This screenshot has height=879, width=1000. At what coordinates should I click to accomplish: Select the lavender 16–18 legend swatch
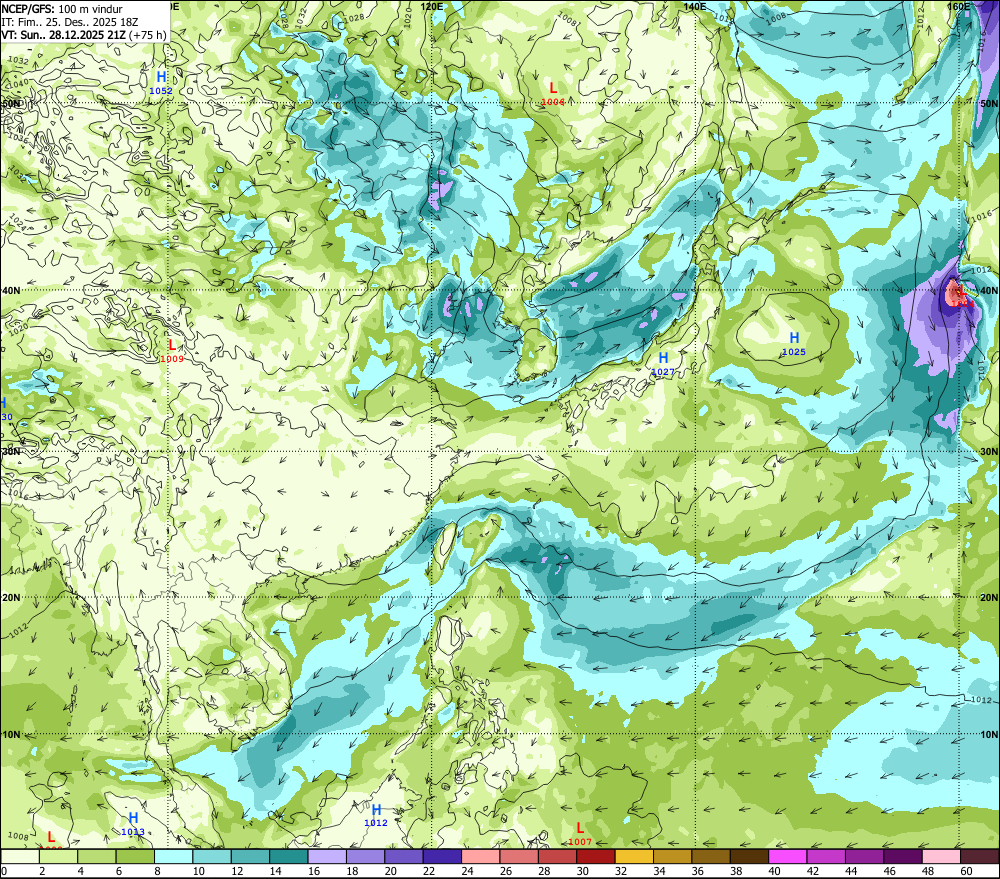tap(327, 856)
